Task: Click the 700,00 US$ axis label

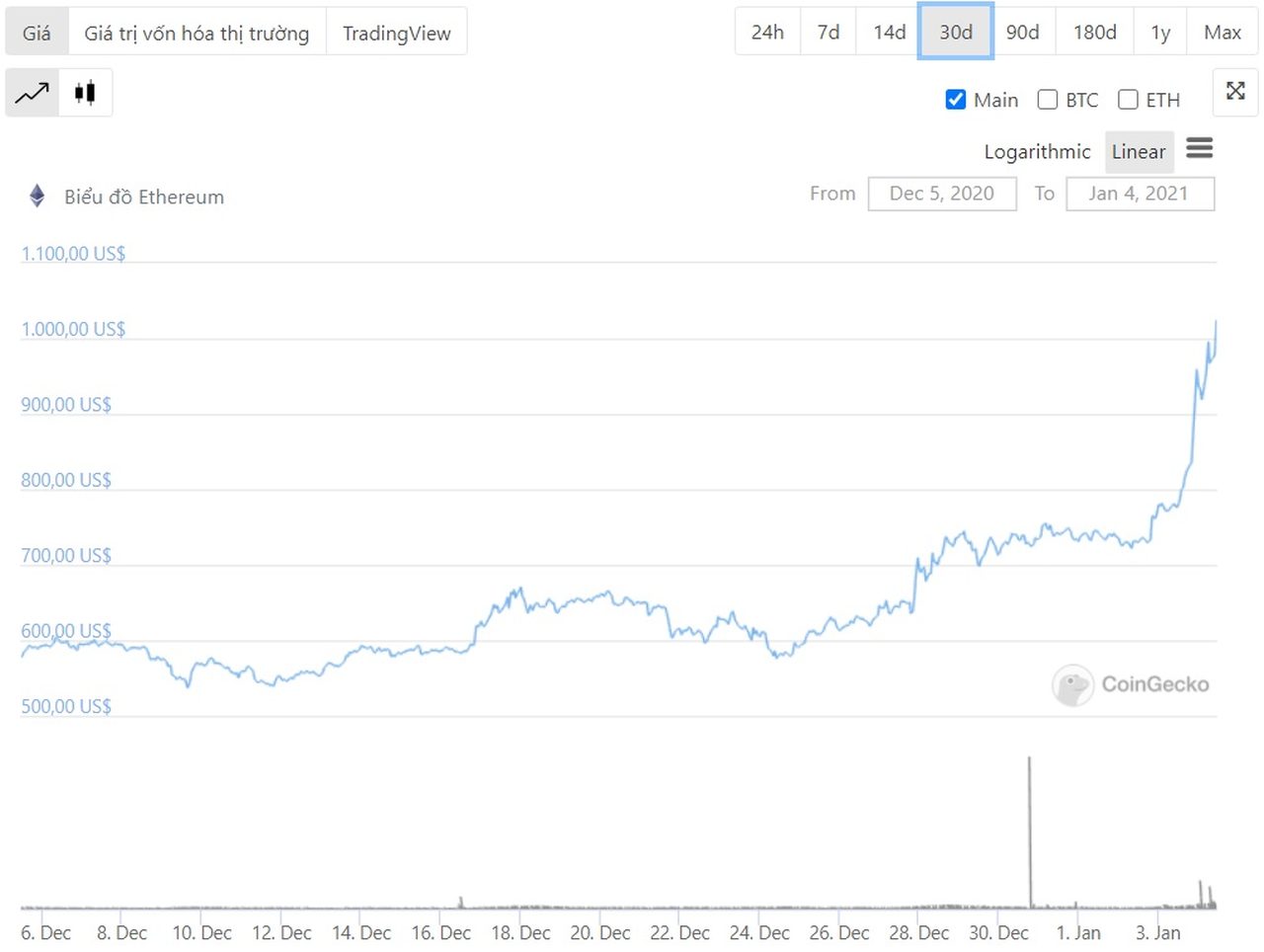Action: pos(66,556)
